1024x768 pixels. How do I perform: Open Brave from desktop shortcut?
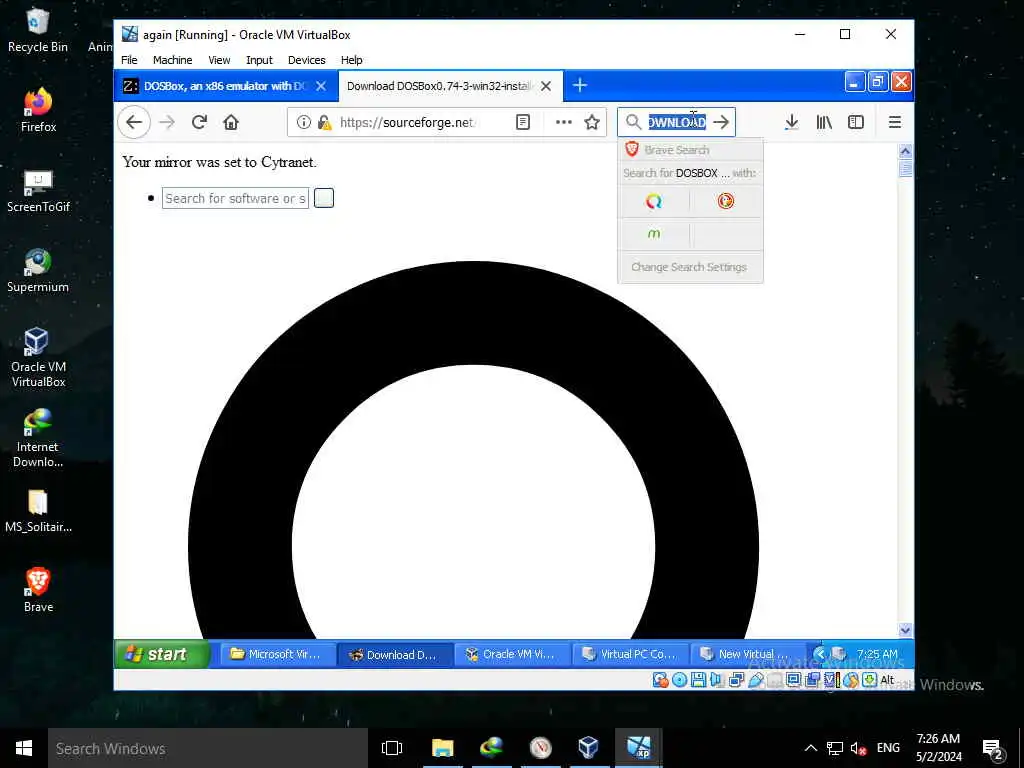38,590
